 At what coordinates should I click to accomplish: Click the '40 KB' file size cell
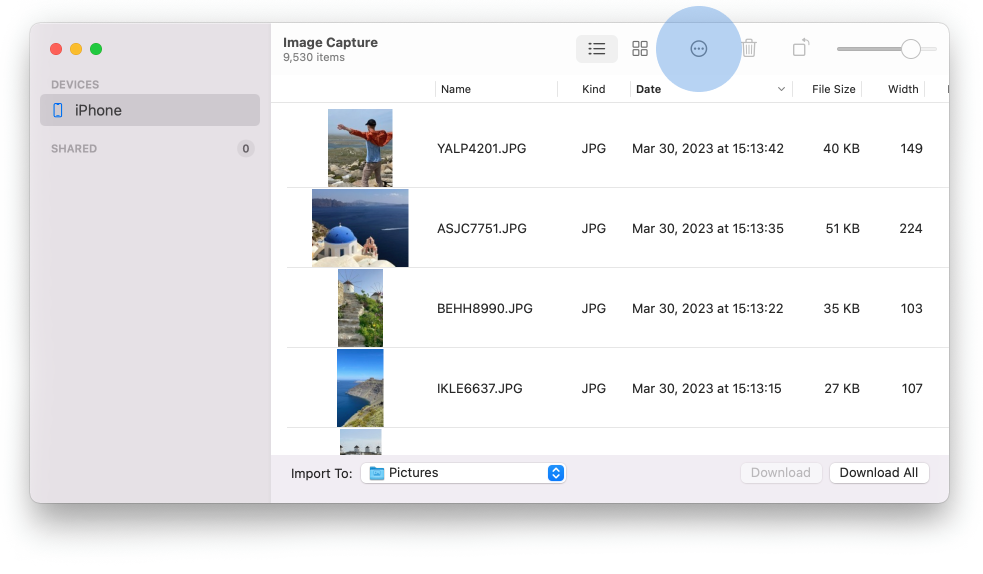pyautogui.click(x=841, y=149)
